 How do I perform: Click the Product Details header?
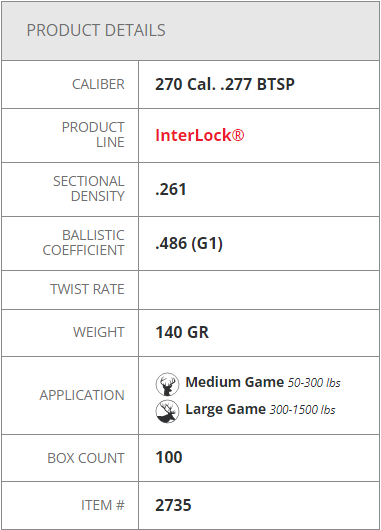(96, 30)
